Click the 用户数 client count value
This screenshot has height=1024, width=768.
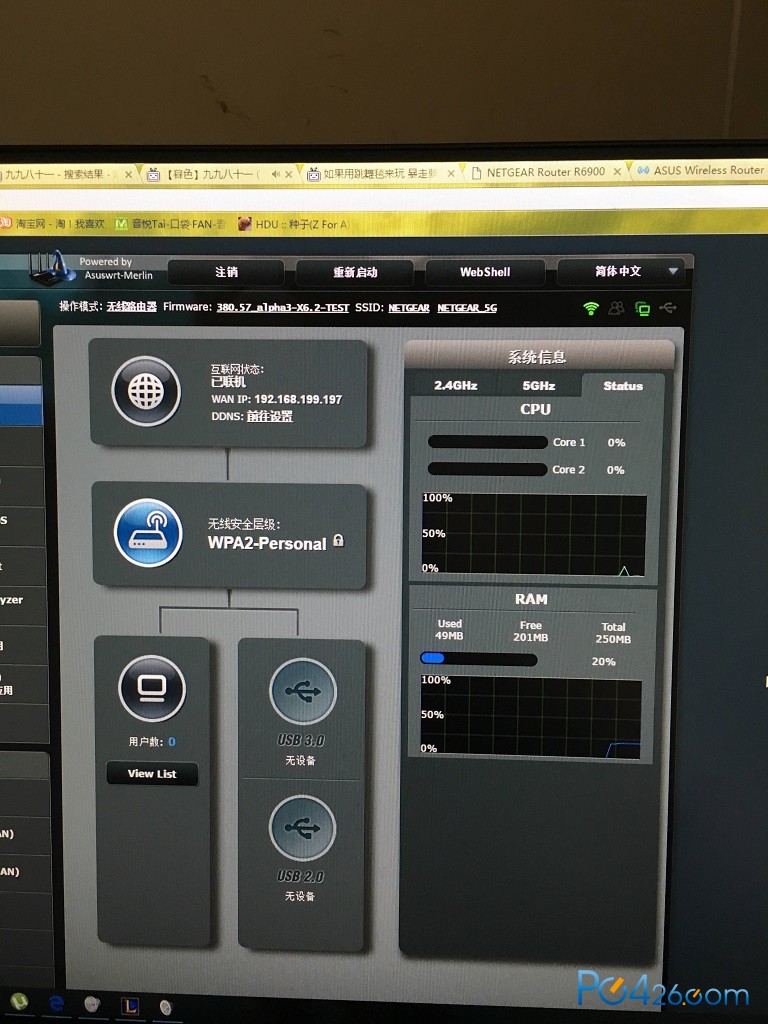(172, 741)
